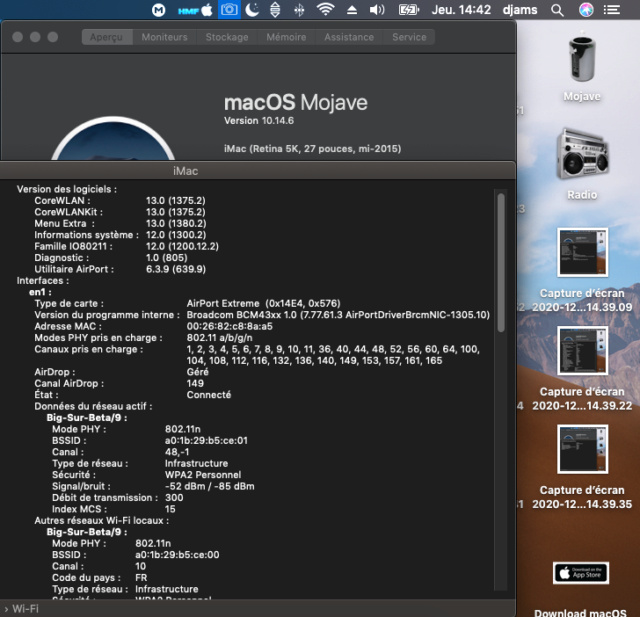Open the djams user menu
Image resolution: width=640 pixels, height=617 pixels.
tap(520, 10)
